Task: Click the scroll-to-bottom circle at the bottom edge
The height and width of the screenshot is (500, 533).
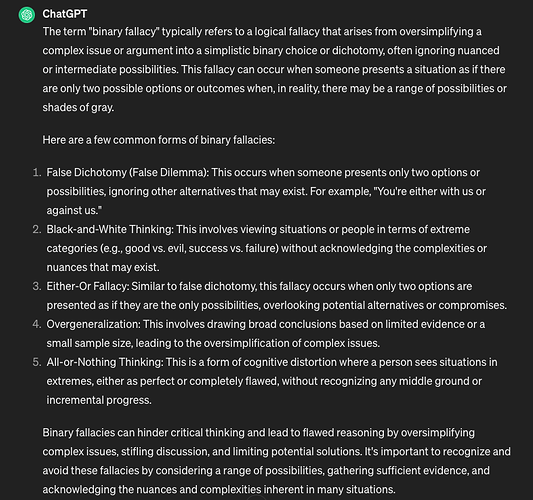Action: (256, 498)
